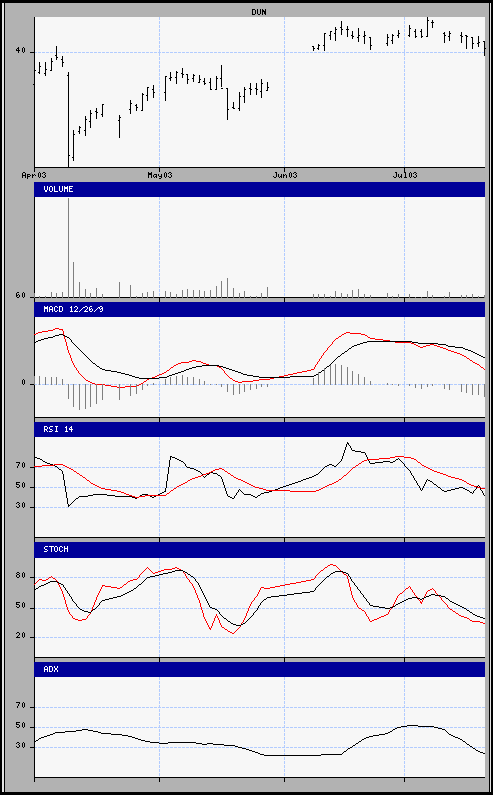Click the Apr03 date axis label

[35, 175]
